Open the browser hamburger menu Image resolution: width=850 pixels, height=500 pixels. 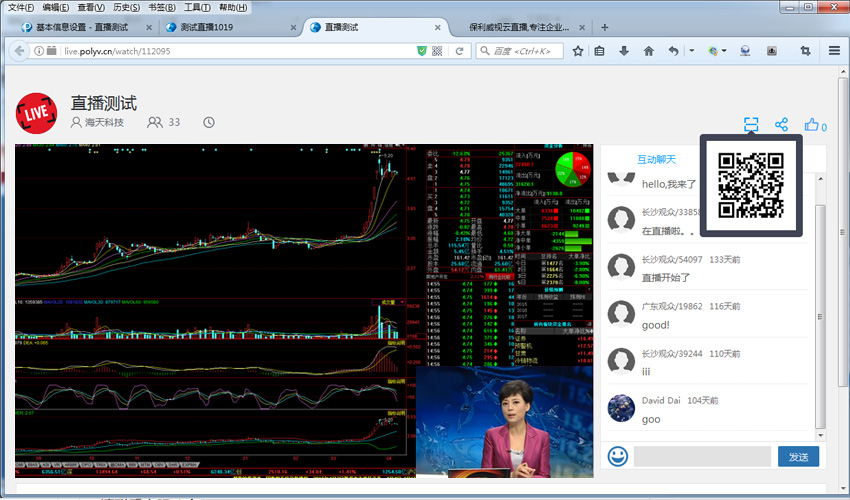pos(833,51)
